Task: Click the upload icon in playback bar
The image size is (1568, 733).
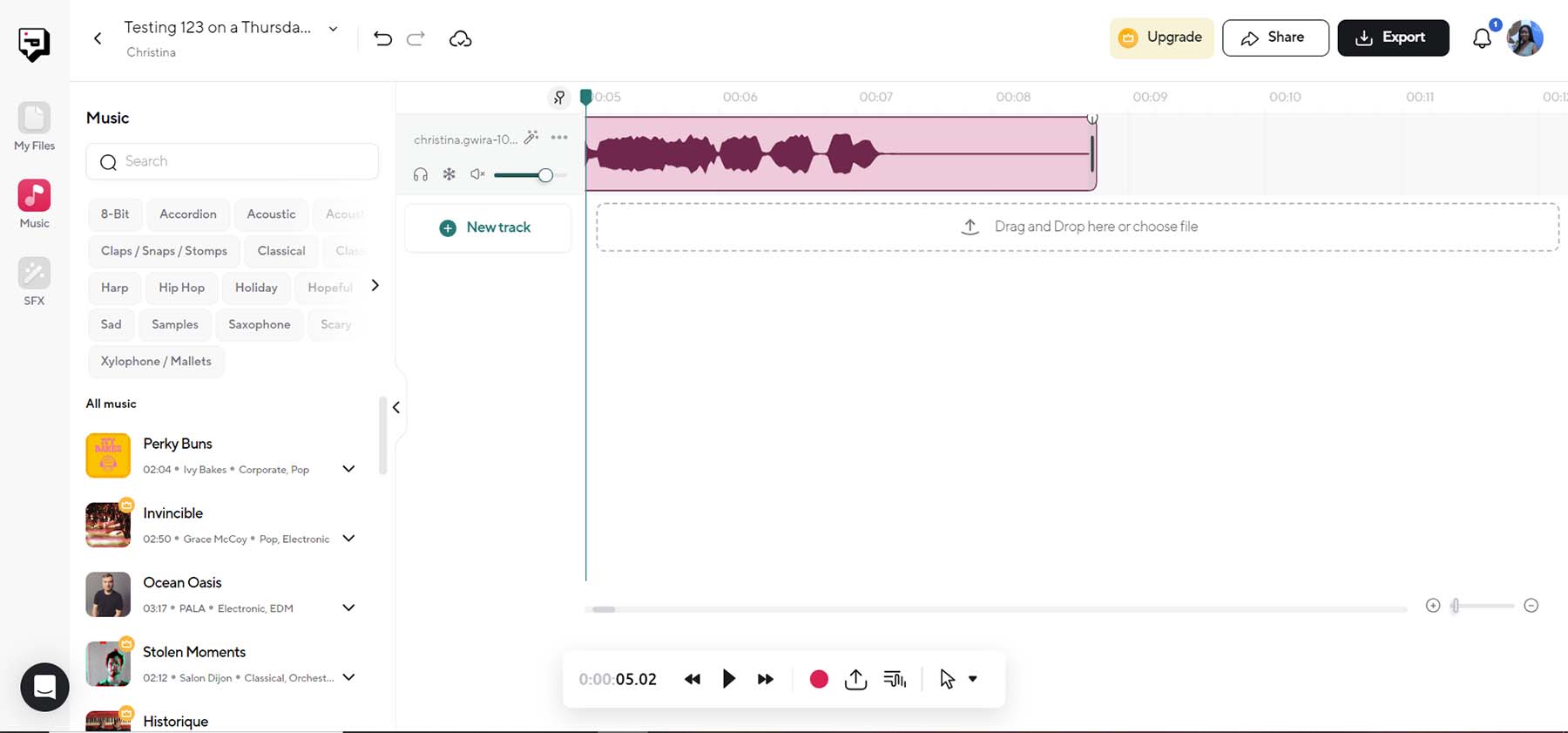Action: click(x=855, y=679)
